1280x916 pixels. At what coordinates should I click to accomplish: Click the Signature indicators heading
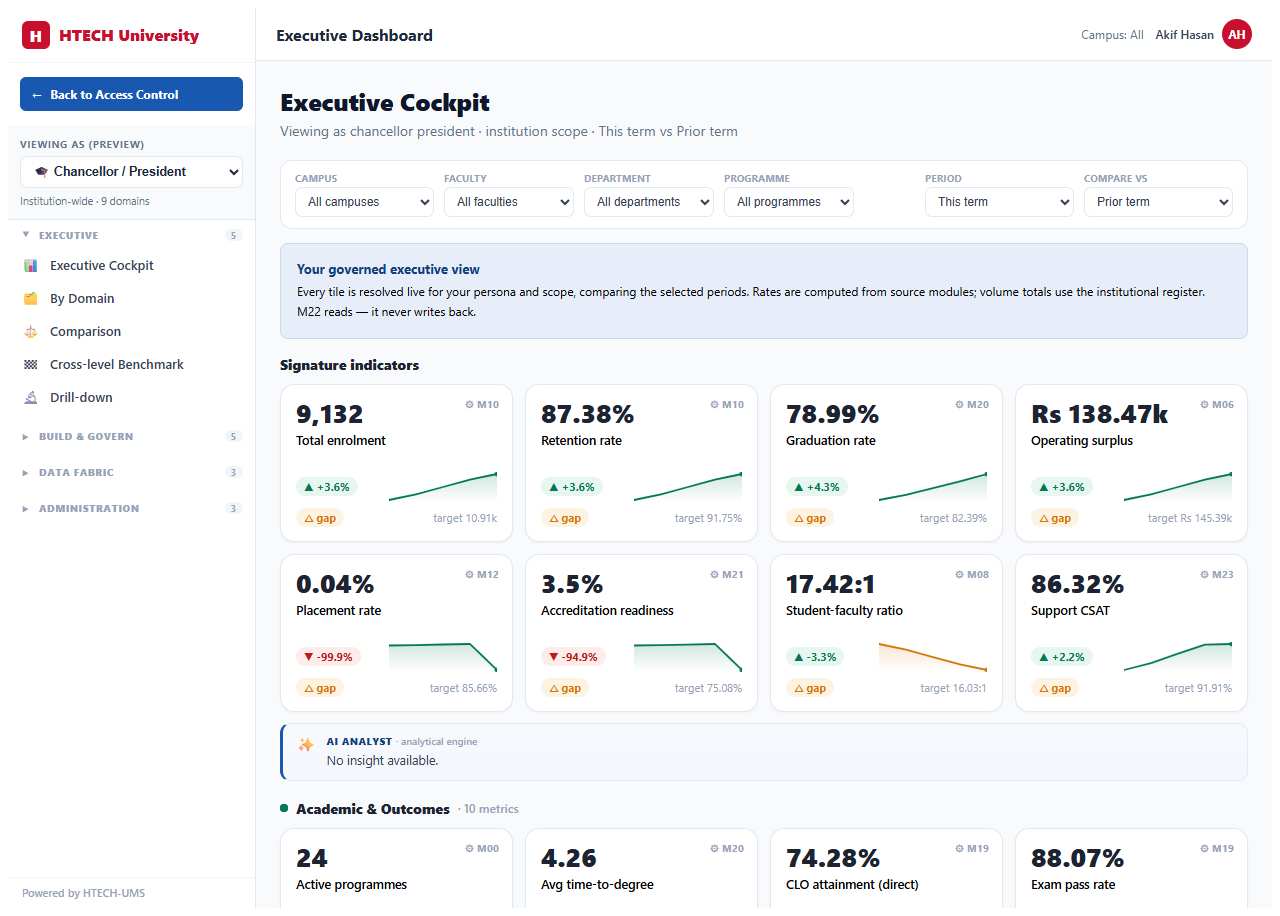(x=350, y=365)
